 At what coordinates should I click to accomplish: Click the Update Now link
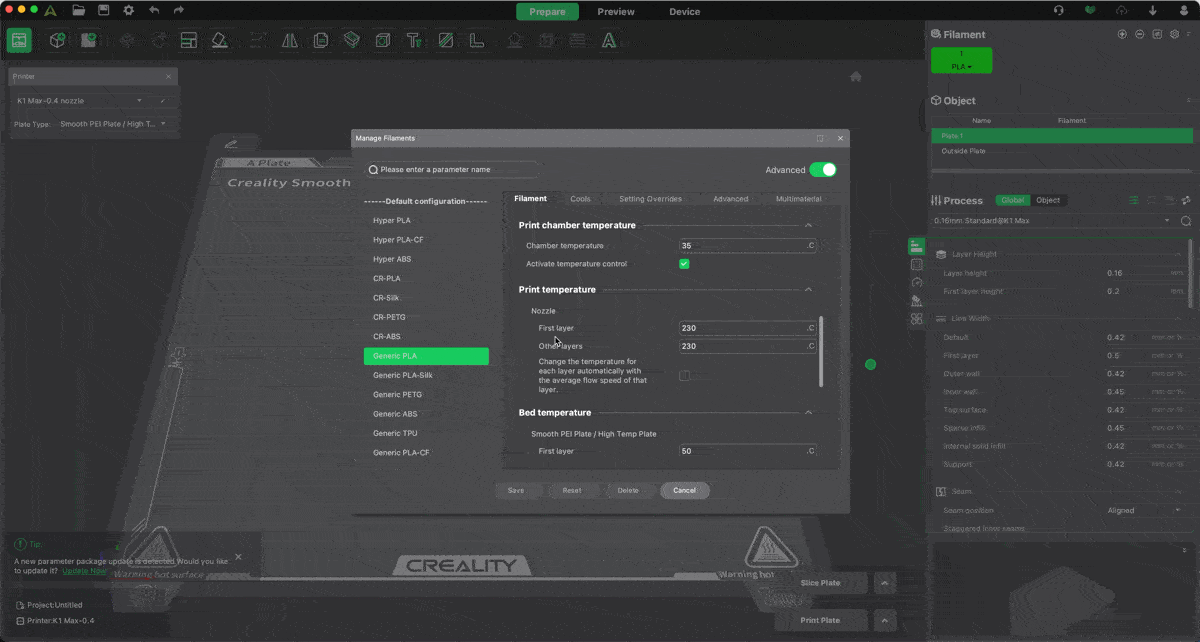point(84,571)
